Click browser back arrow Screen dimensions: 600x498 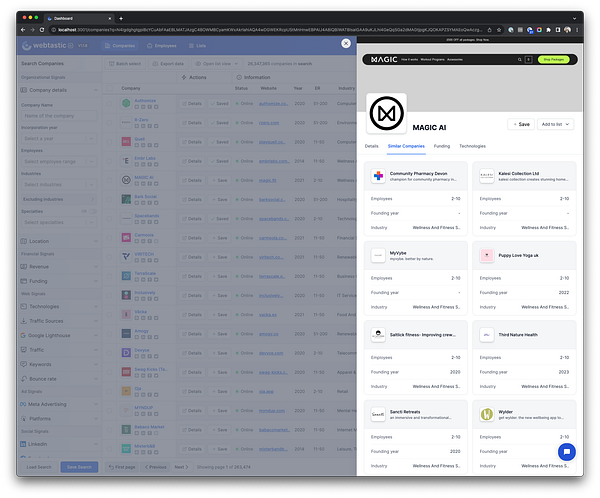coord(23,30)
